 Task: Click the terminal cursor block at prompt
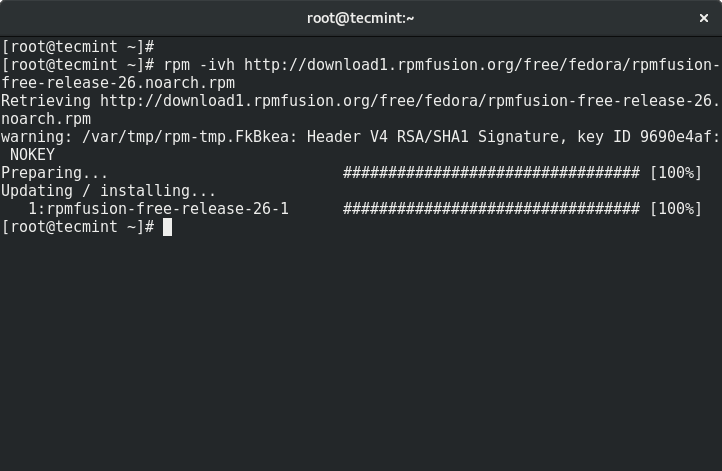168,227
